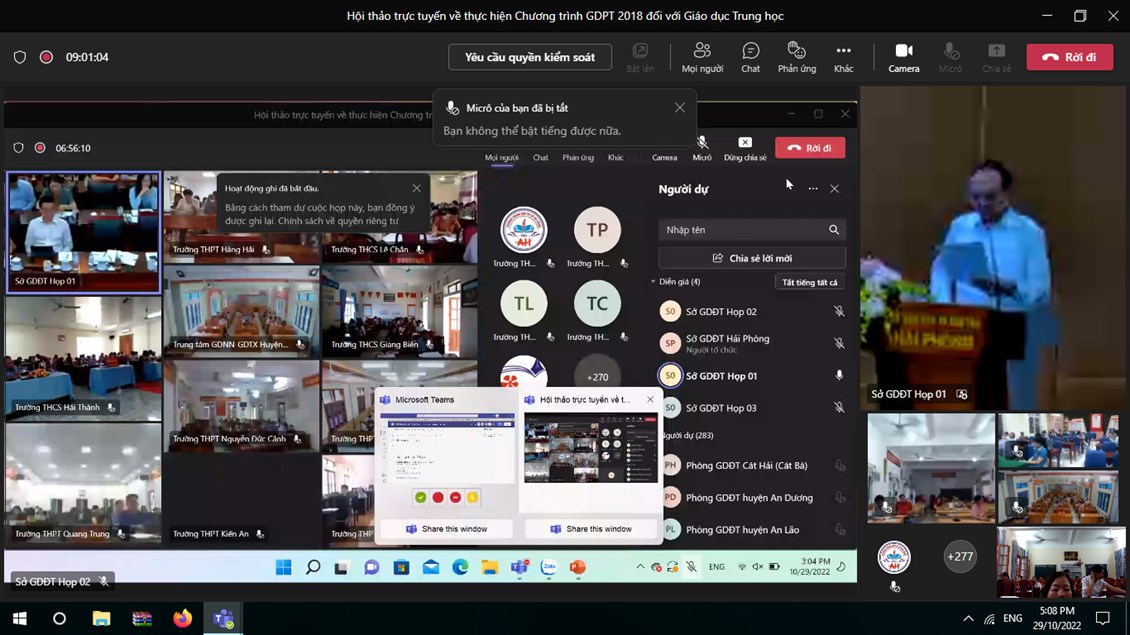
Task: Click the Chia sẻ share screen icon
Action: pos(996,56)
